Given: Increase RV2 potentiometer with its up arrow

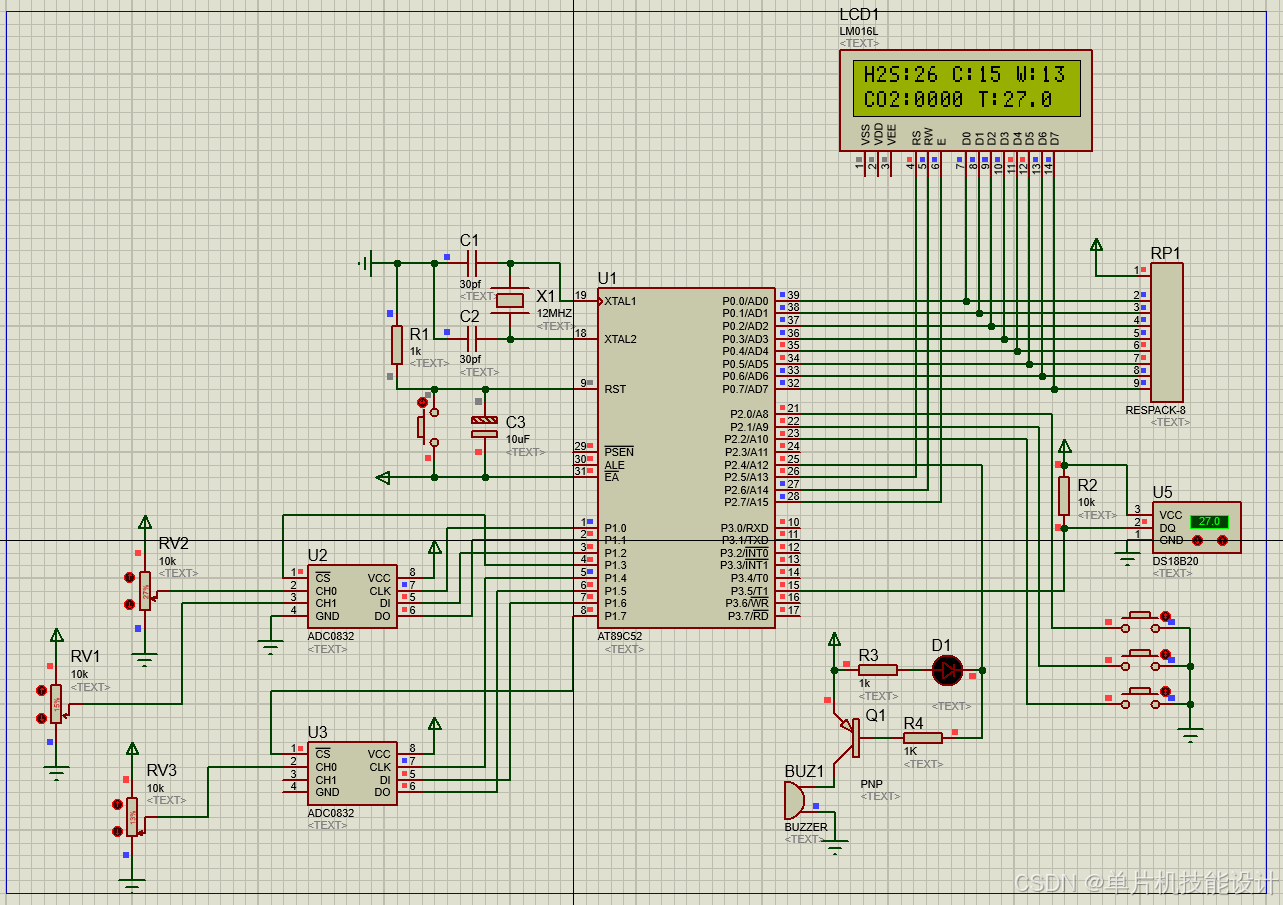Looking at the screenshot, I should (x=129, y=578).
